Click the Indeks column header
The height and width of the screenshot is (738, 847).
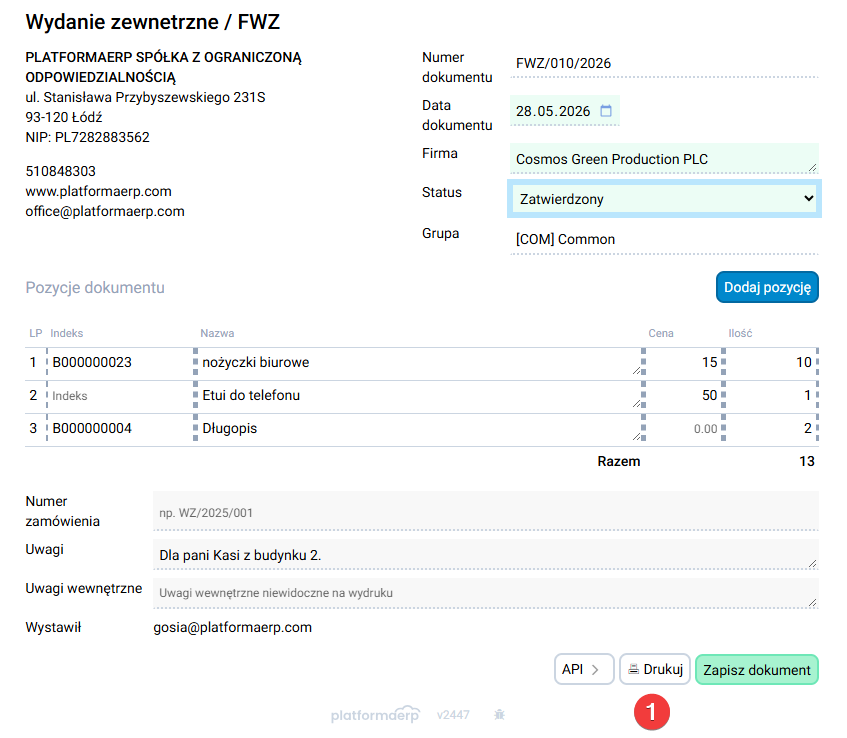click(66, 333)
